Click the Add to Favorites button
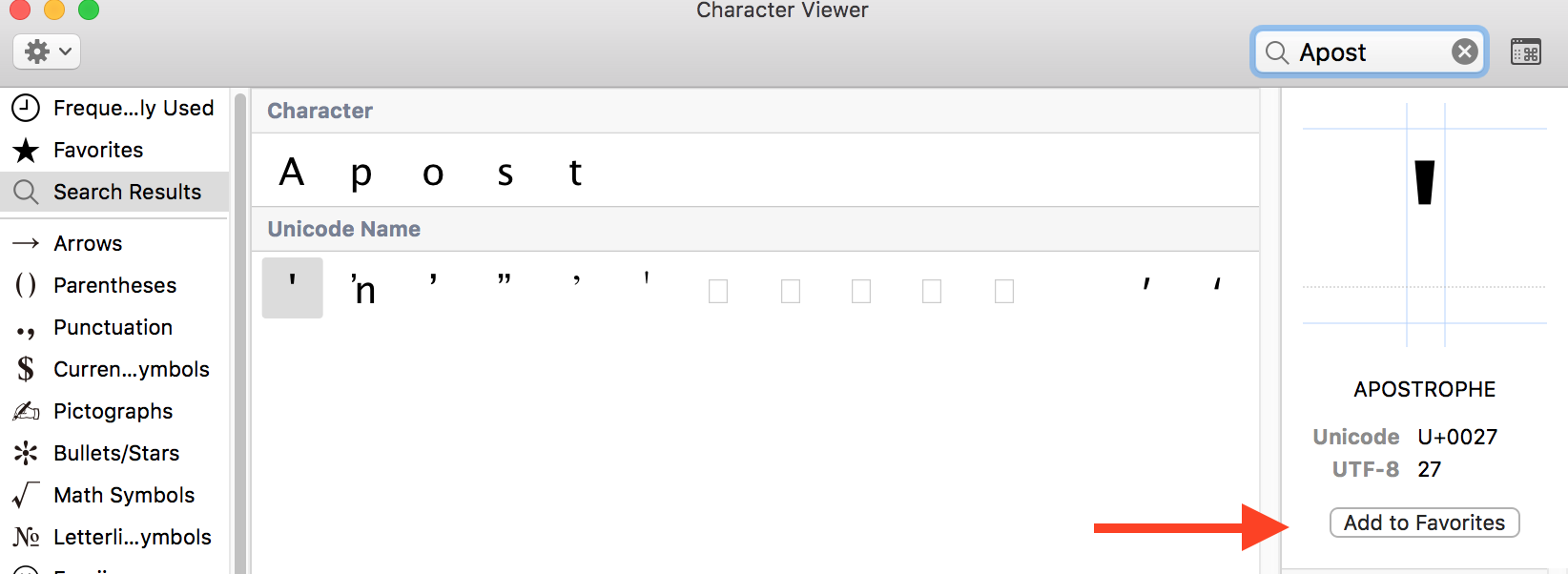1568x574 pixels. pos(1424,523)
